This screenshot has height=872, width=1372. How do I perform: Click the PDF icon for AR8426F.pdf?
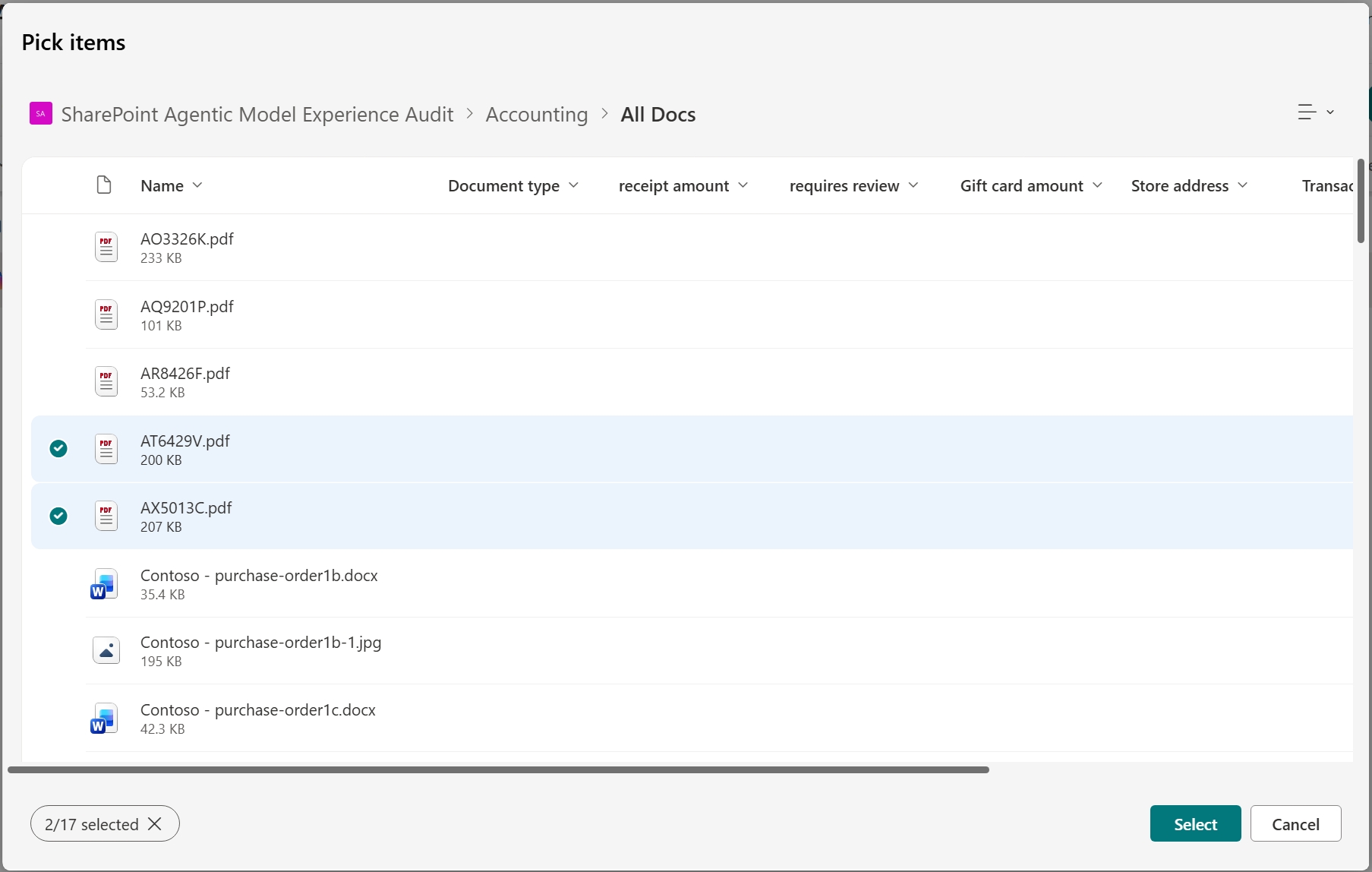[106, 381]
